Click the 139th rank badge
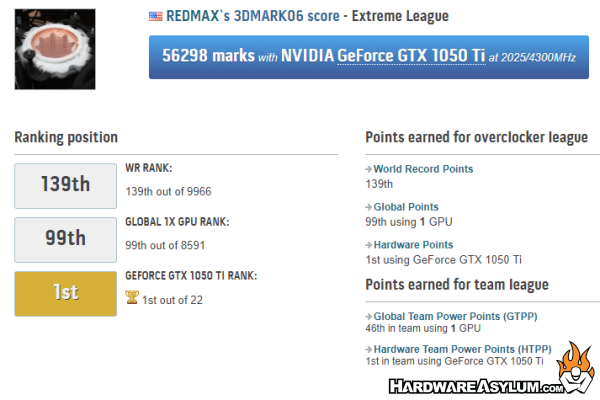Image resolution: width=600 pixels, height=400 pixels. pos(65,186)
